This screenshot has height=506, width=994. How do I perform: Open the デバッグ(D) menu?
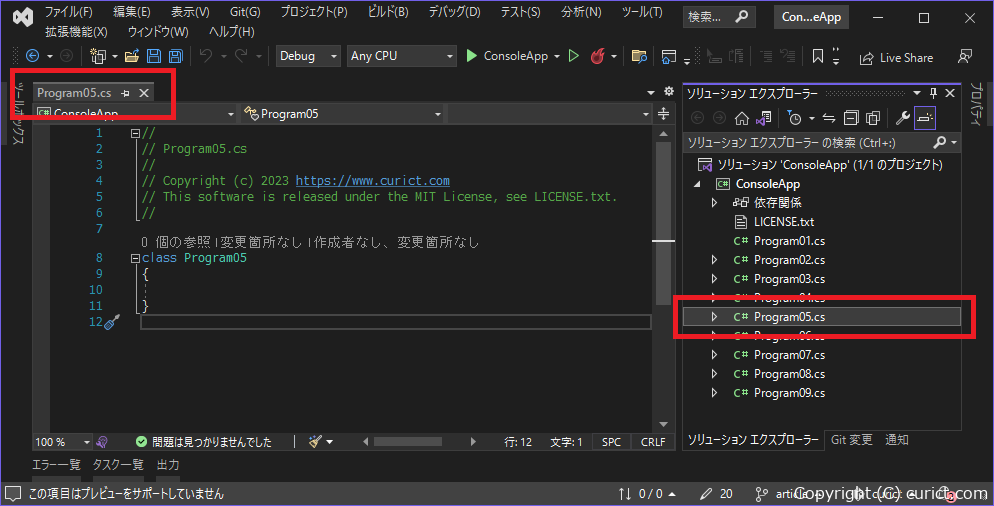[x=455, y=12]
